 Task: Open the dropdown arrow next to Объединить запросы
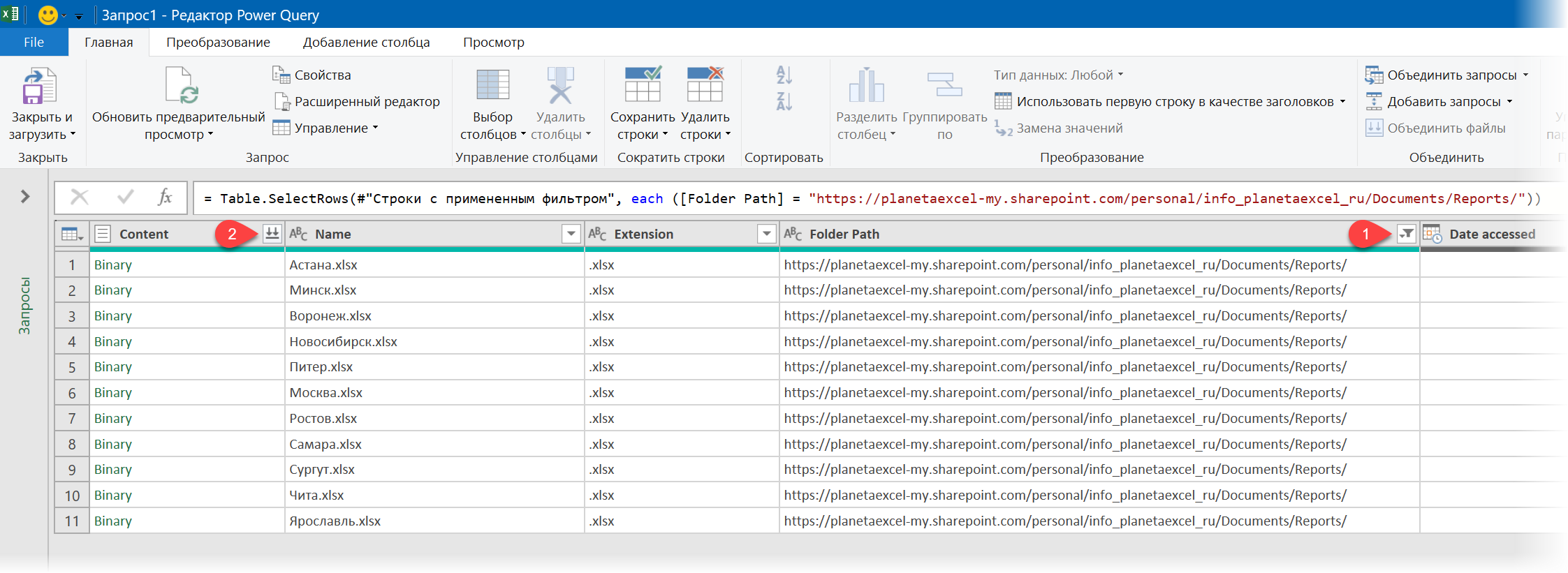point(1525,75)
